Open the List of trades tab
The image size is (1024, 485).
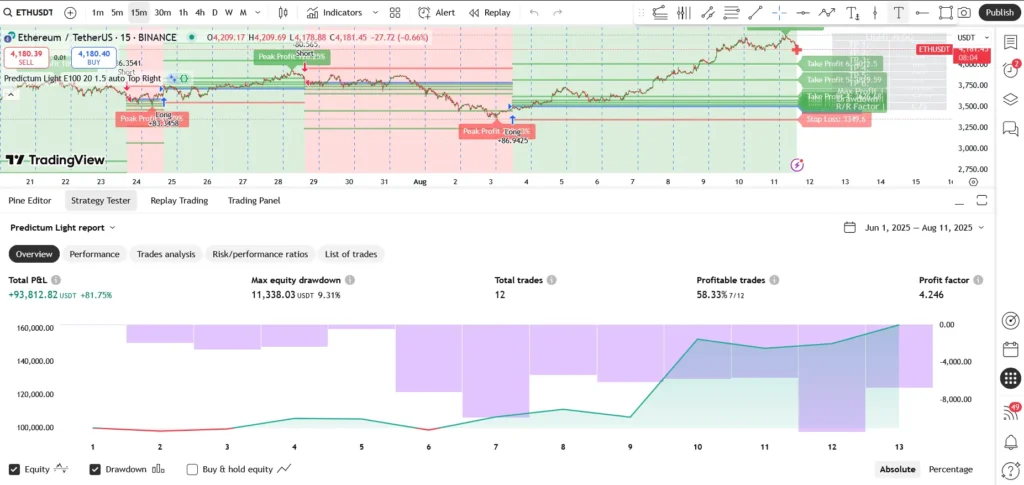click(x=352, y=254)
